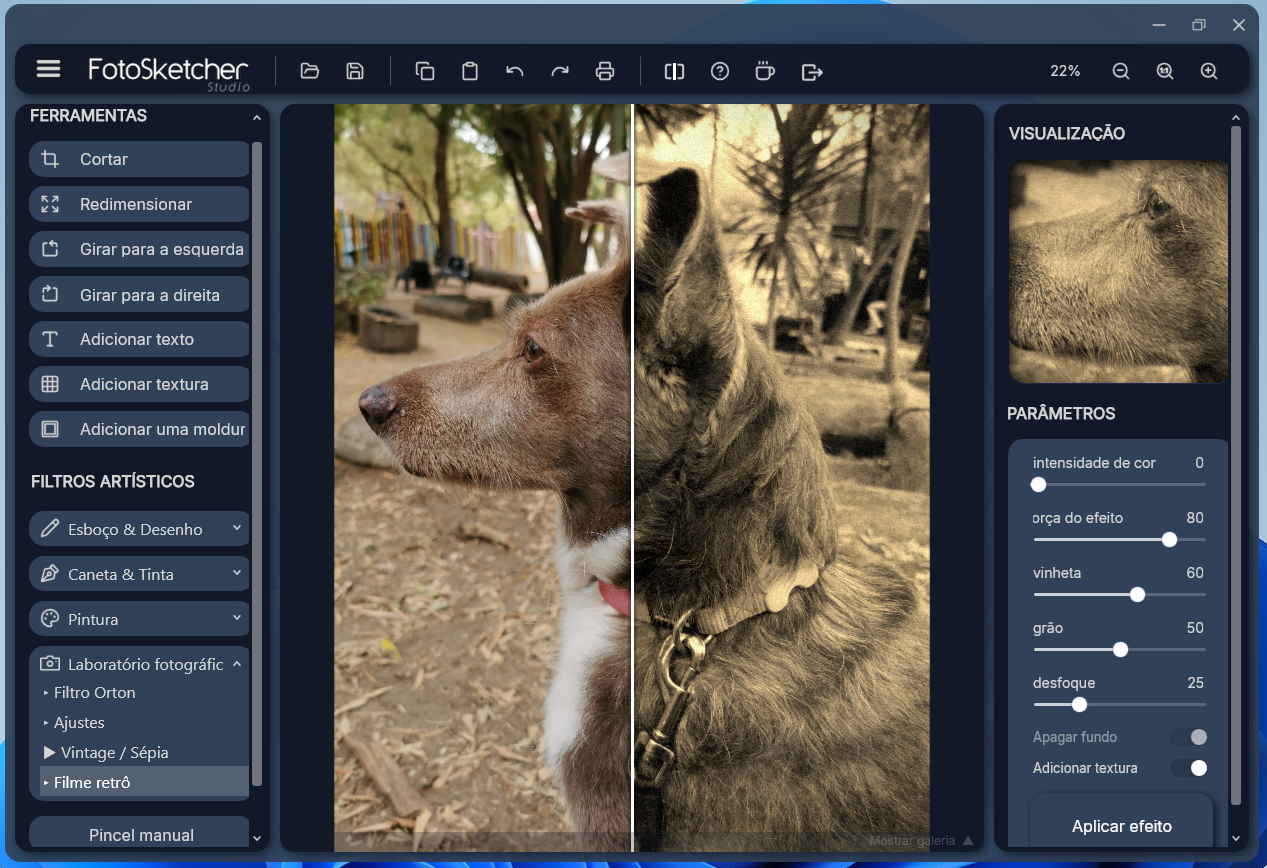Image resolution: width=1267 pixels, height=868 pixels.
Task: Click the right parameters panel scrollbar
Action: coord(1236,465)
